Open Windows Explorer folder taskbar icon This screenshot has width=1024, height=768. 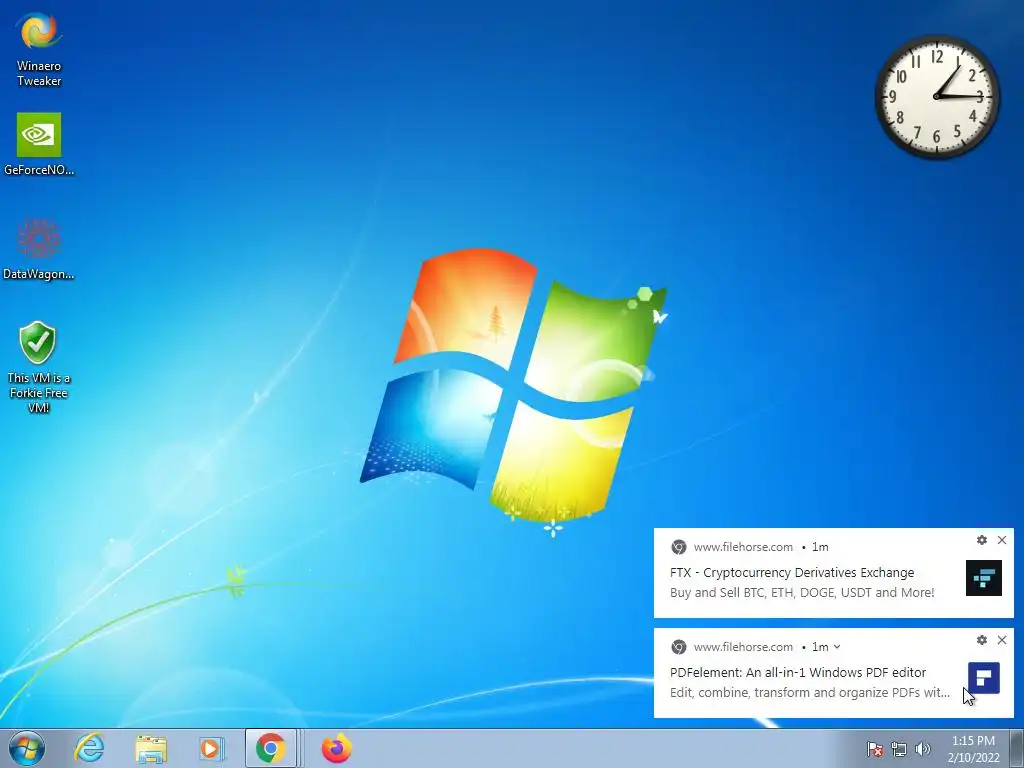point(151,748)
